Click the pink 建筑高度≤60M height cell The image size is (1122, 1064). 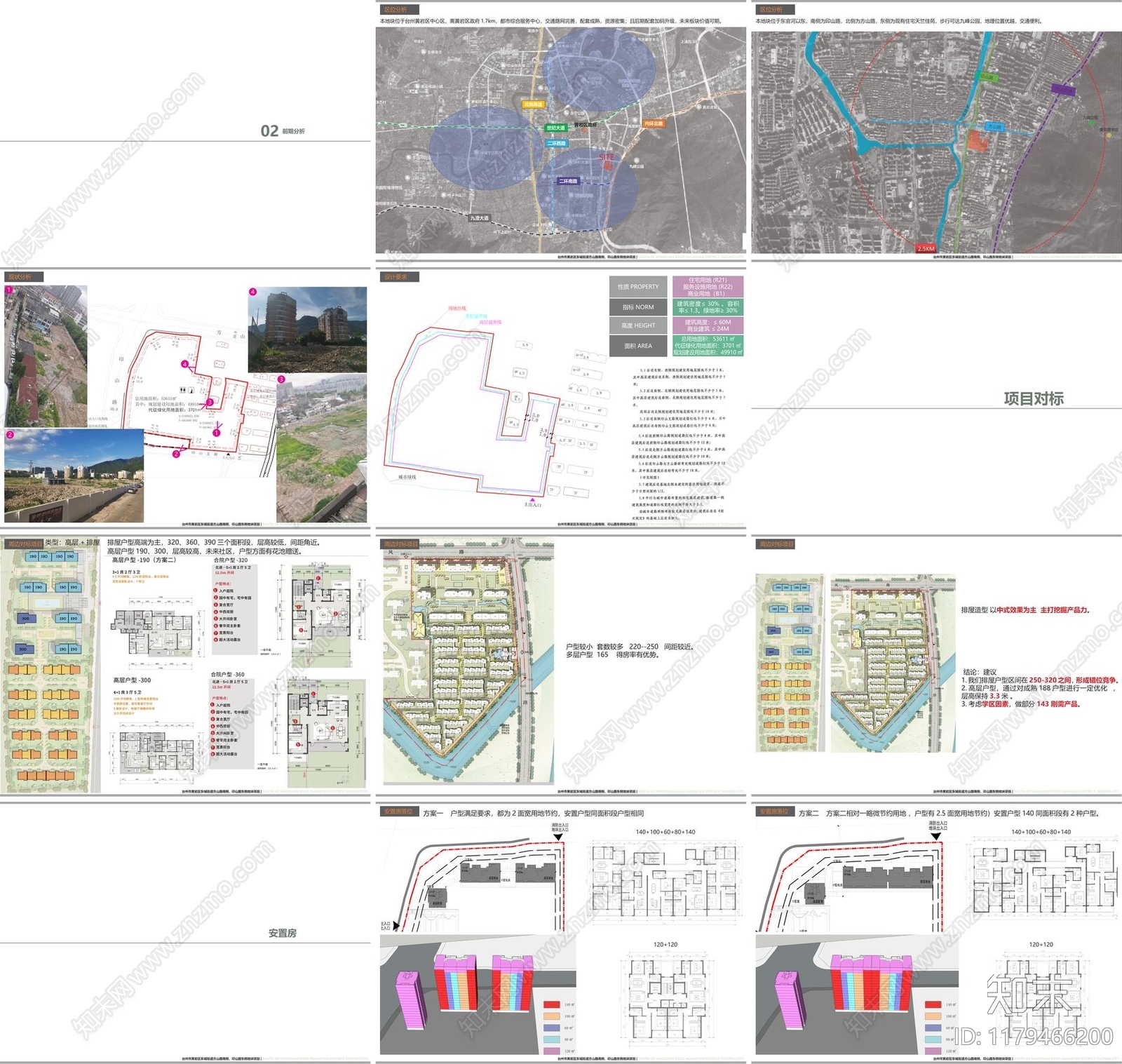pos(708,325)
